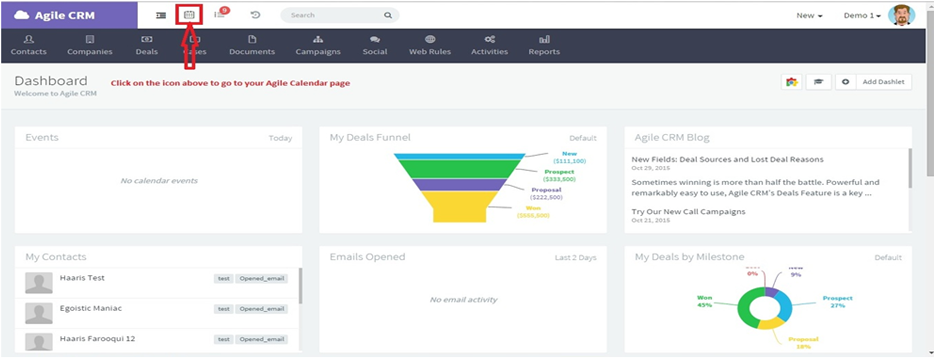Open the Campaigns section
The image size is (936, 362).
pos(318,45)
